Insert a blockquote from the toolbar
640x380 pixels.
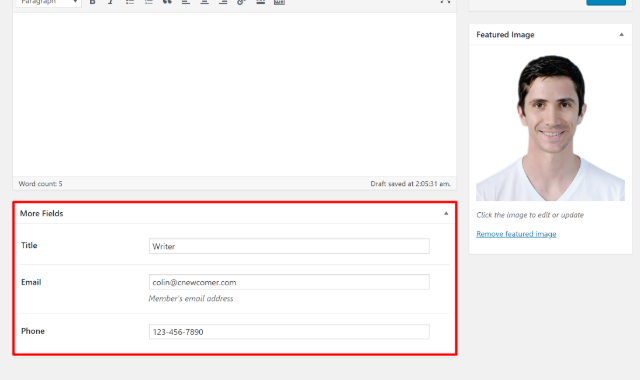click(167, 2)
